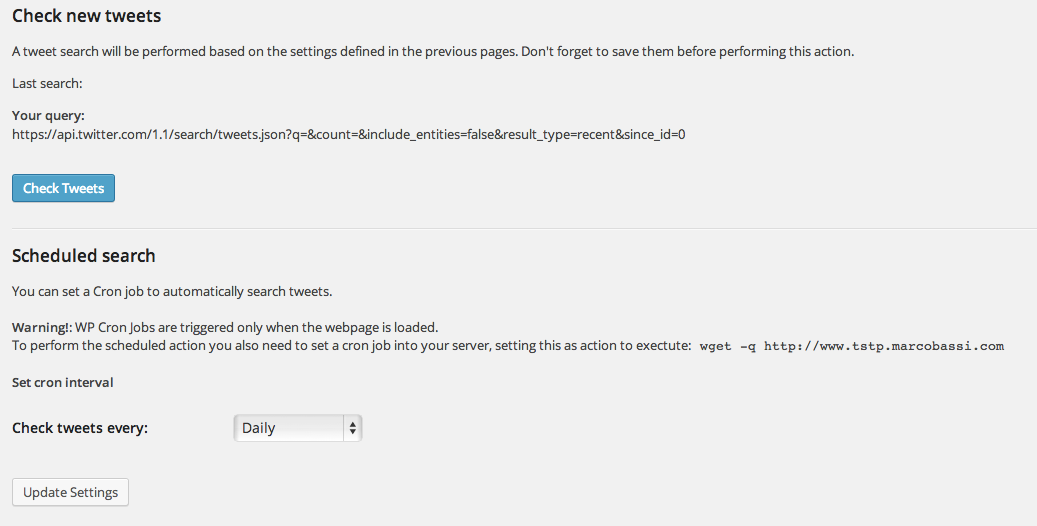Image resolution: width=1037 pixels, height=526 pixels.
Task: Click the Last search label
Action: tap(47, 83)
